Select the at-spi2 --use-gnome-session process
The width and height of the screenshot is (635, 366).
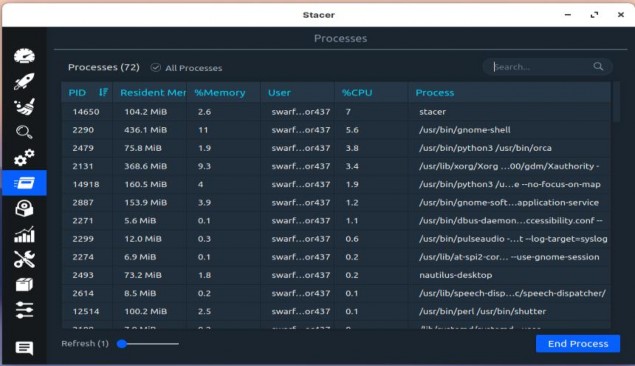(x=336, y=257)
